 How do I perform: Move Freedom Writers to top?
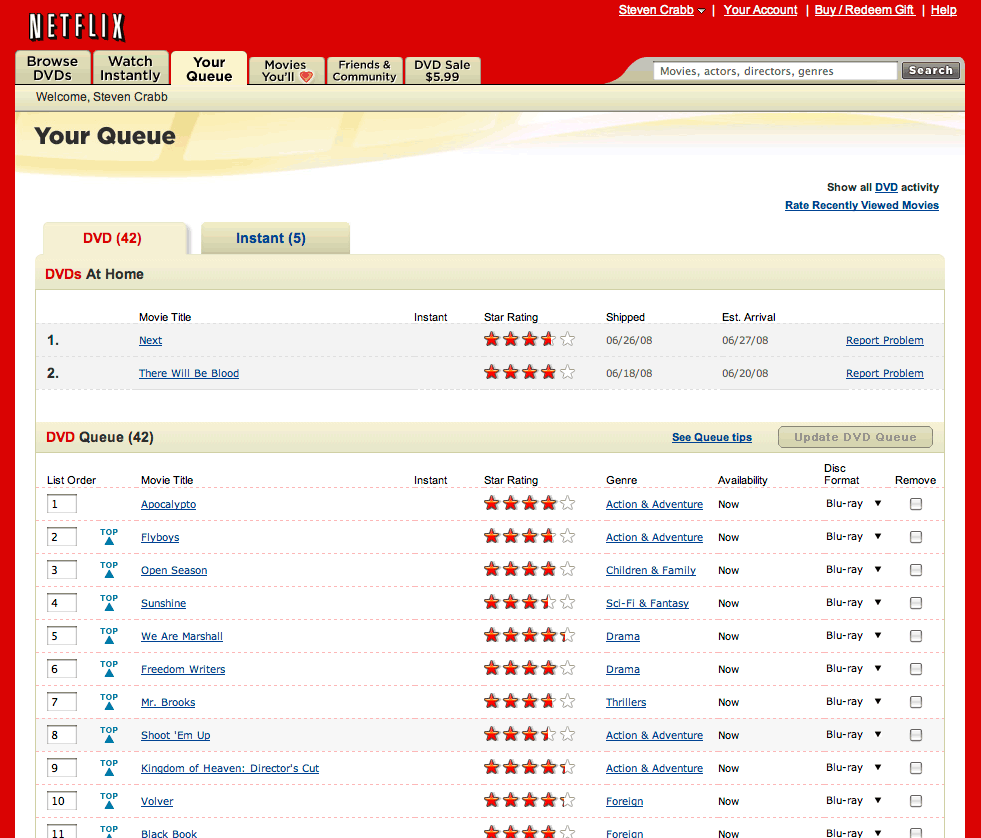pyautogui.click(x=109, y=668)
